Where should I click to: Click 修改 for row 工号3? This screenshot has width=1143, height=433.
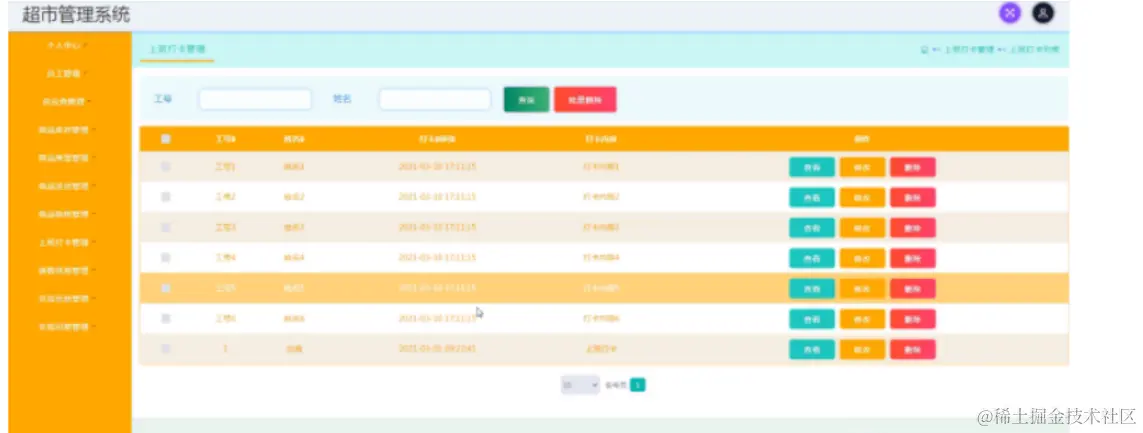[x=862, y=228]
